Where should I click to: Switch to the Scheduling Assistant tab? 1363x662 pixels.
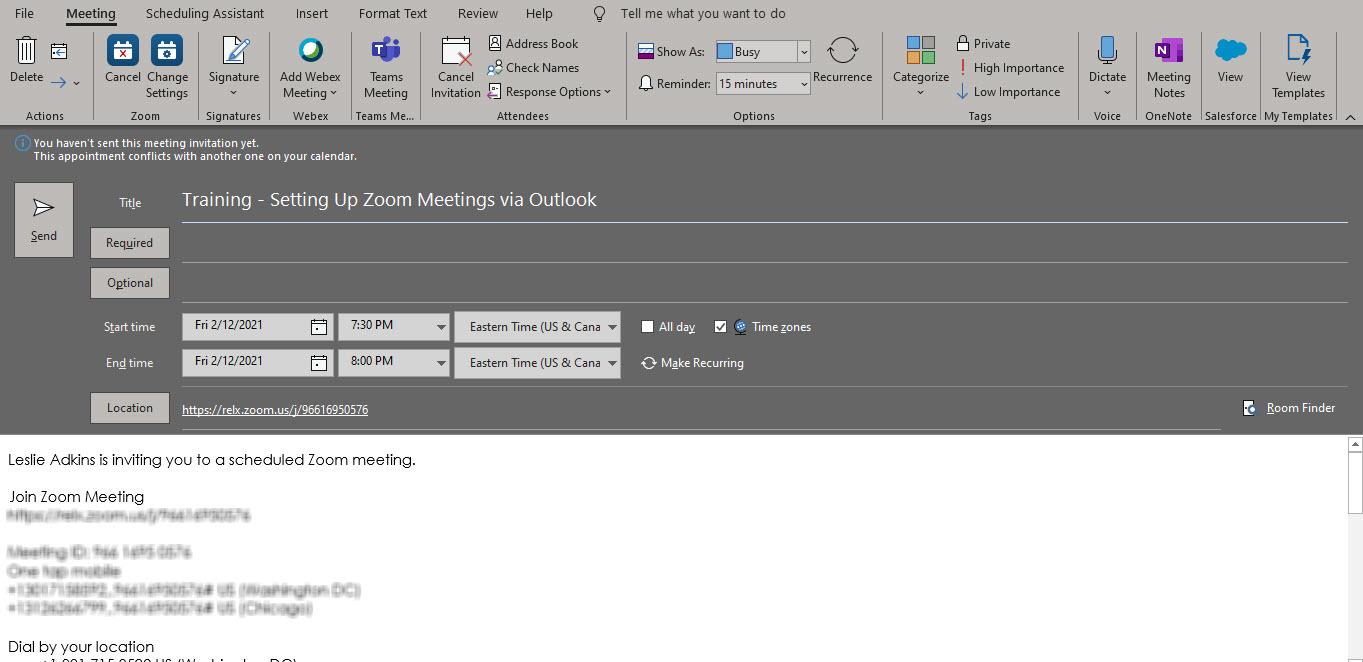(205, 14)
